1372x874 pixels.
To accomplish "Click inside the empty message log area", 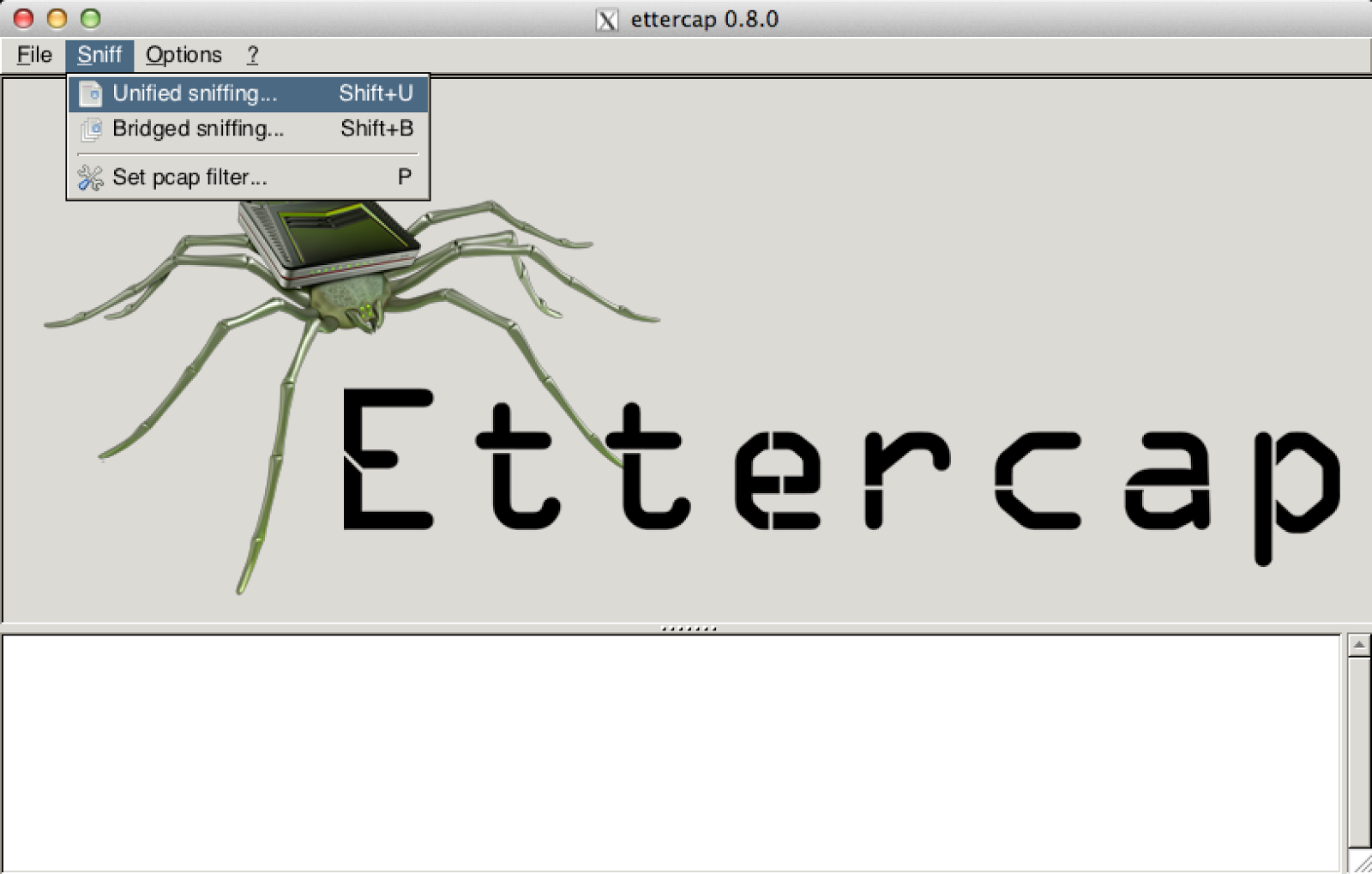I will click(x=671, y=753).
